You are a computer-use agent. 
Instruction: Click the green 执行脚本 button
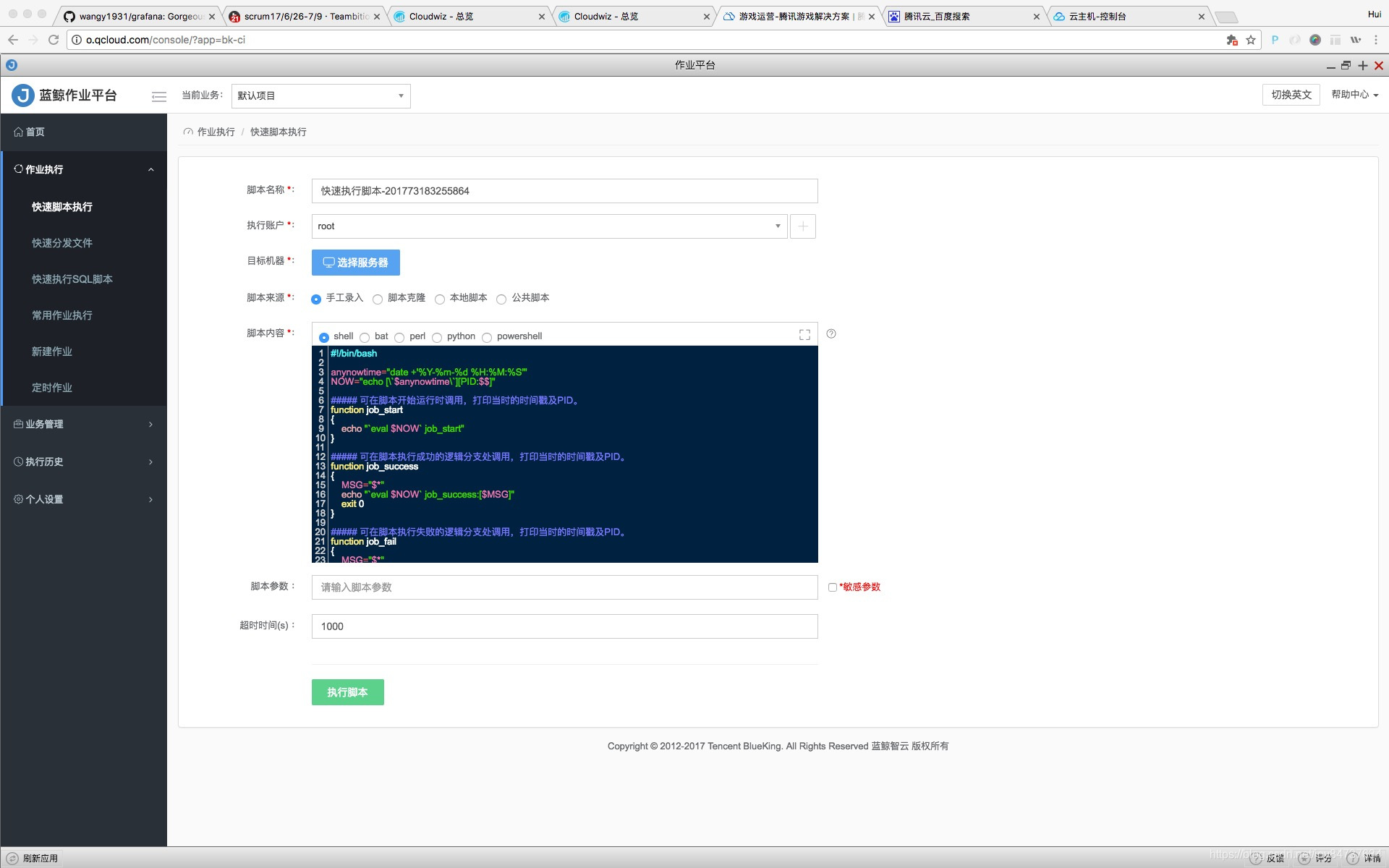coord(347,692)
